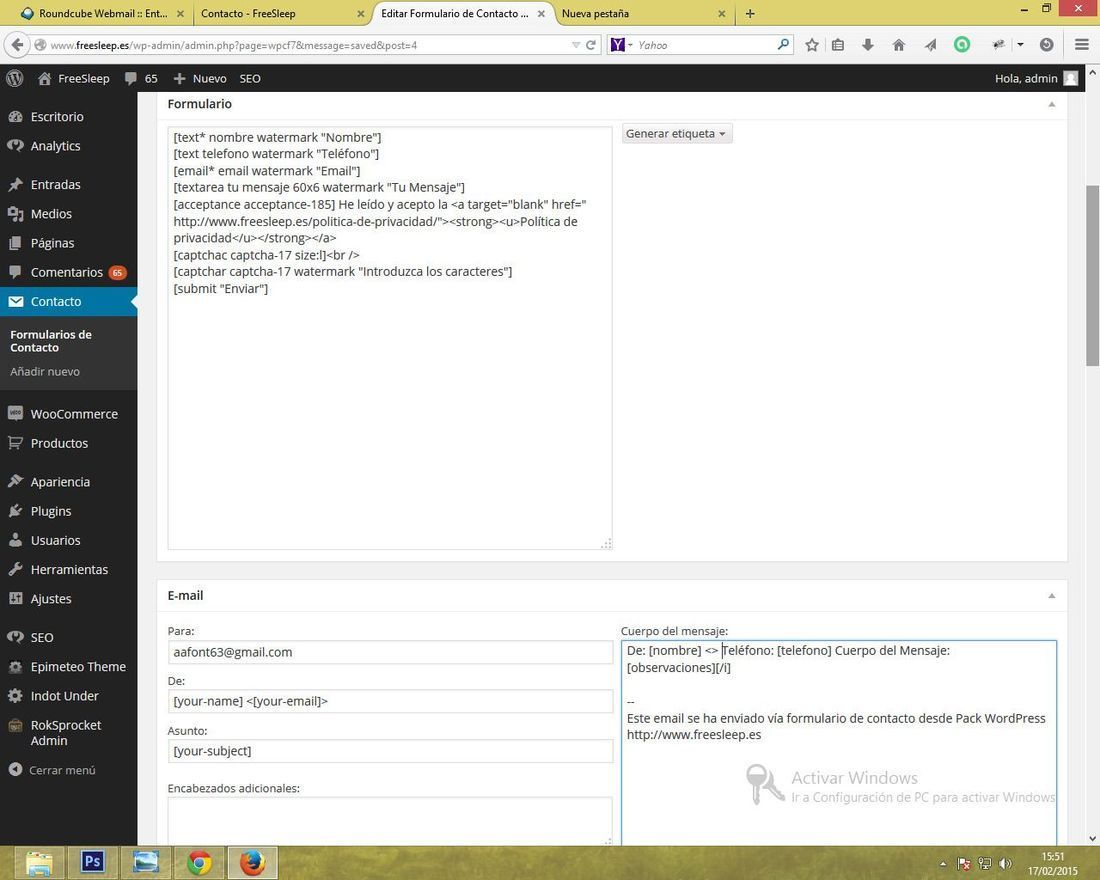Open a new browser tab
This screenshot has height=880, width=1100.
750,13
